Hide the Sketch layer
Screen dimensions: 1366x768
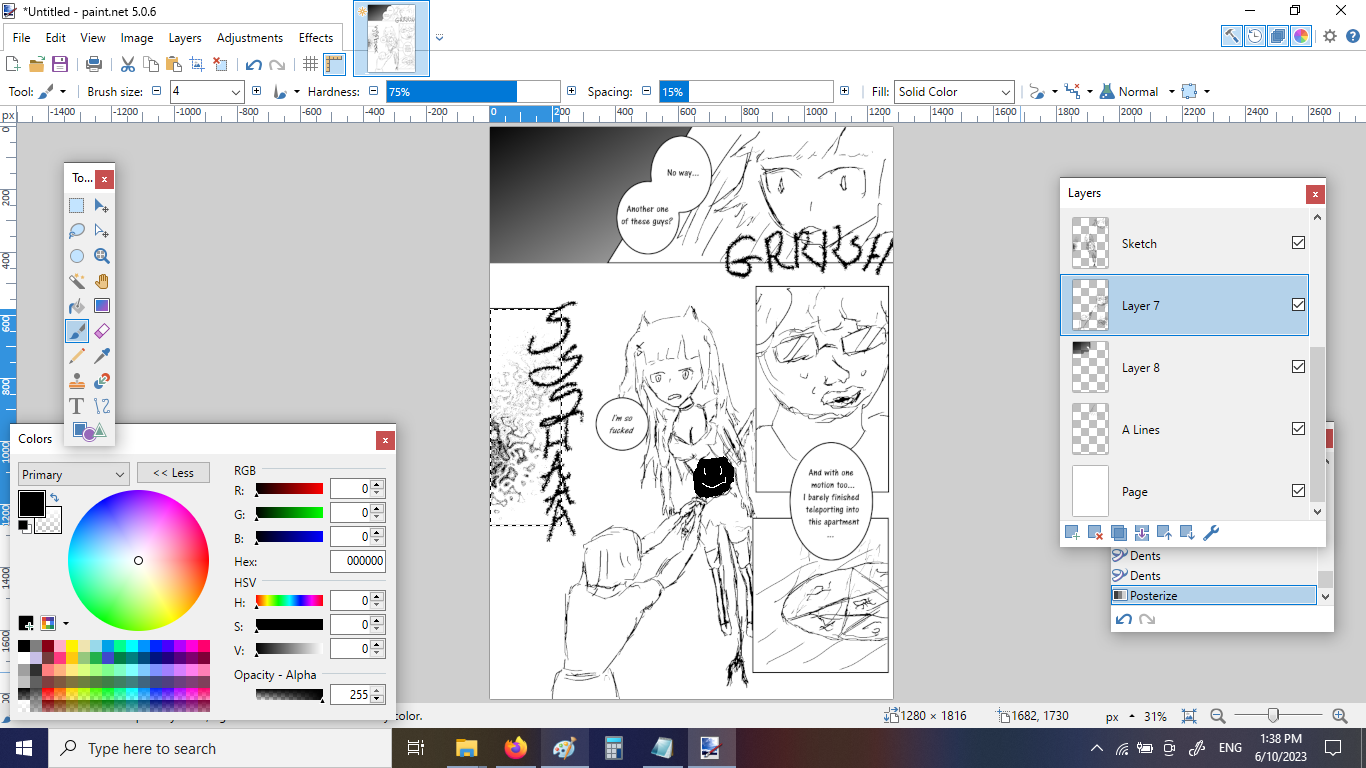click(x=1298, y=243)
